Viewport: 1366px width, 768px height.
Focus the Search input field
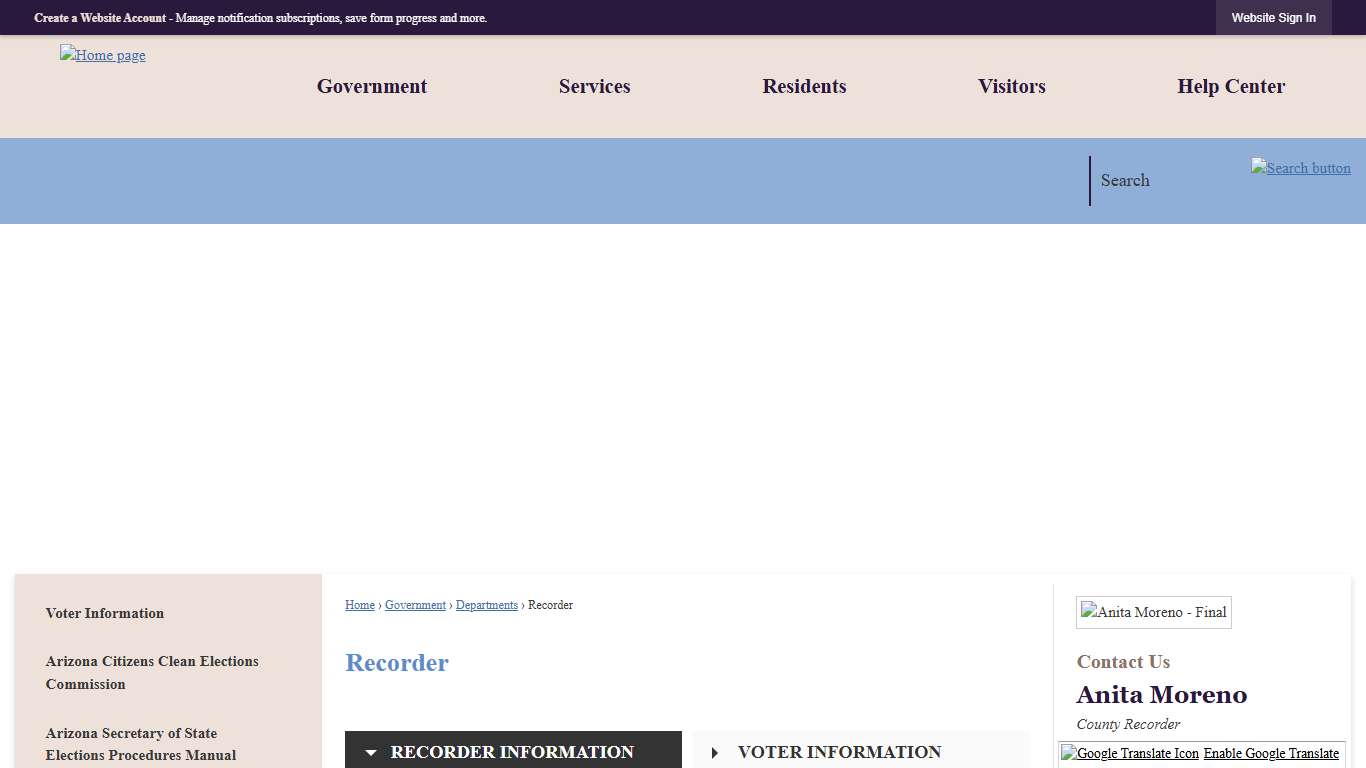[1165, 181]
